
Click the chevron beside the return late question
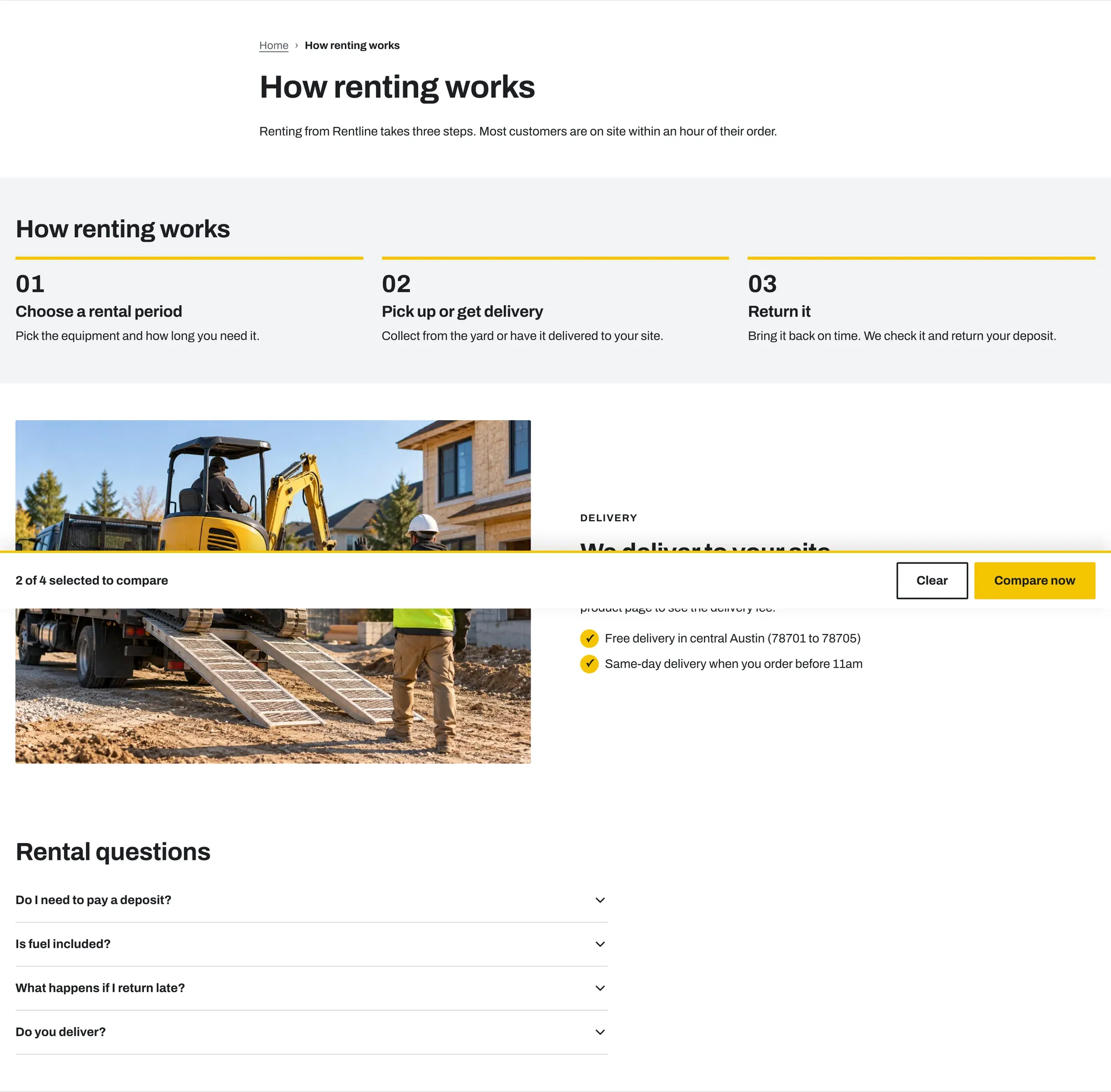click(x=599, y=988)
